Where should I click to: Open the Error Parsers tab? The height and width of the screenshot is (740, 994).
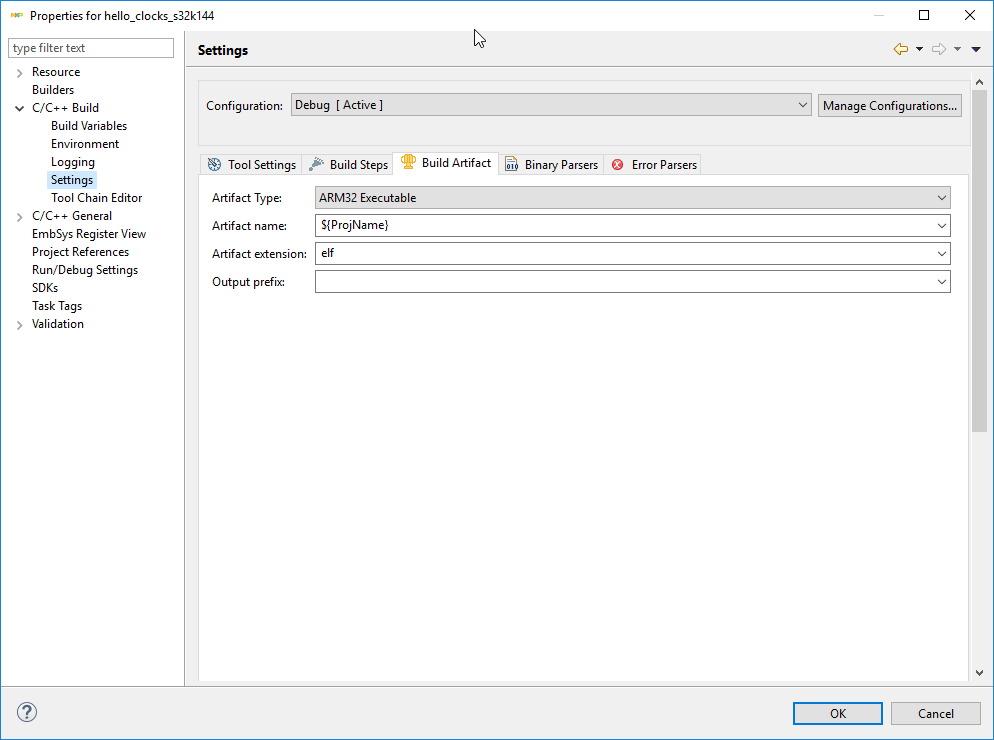653,165
